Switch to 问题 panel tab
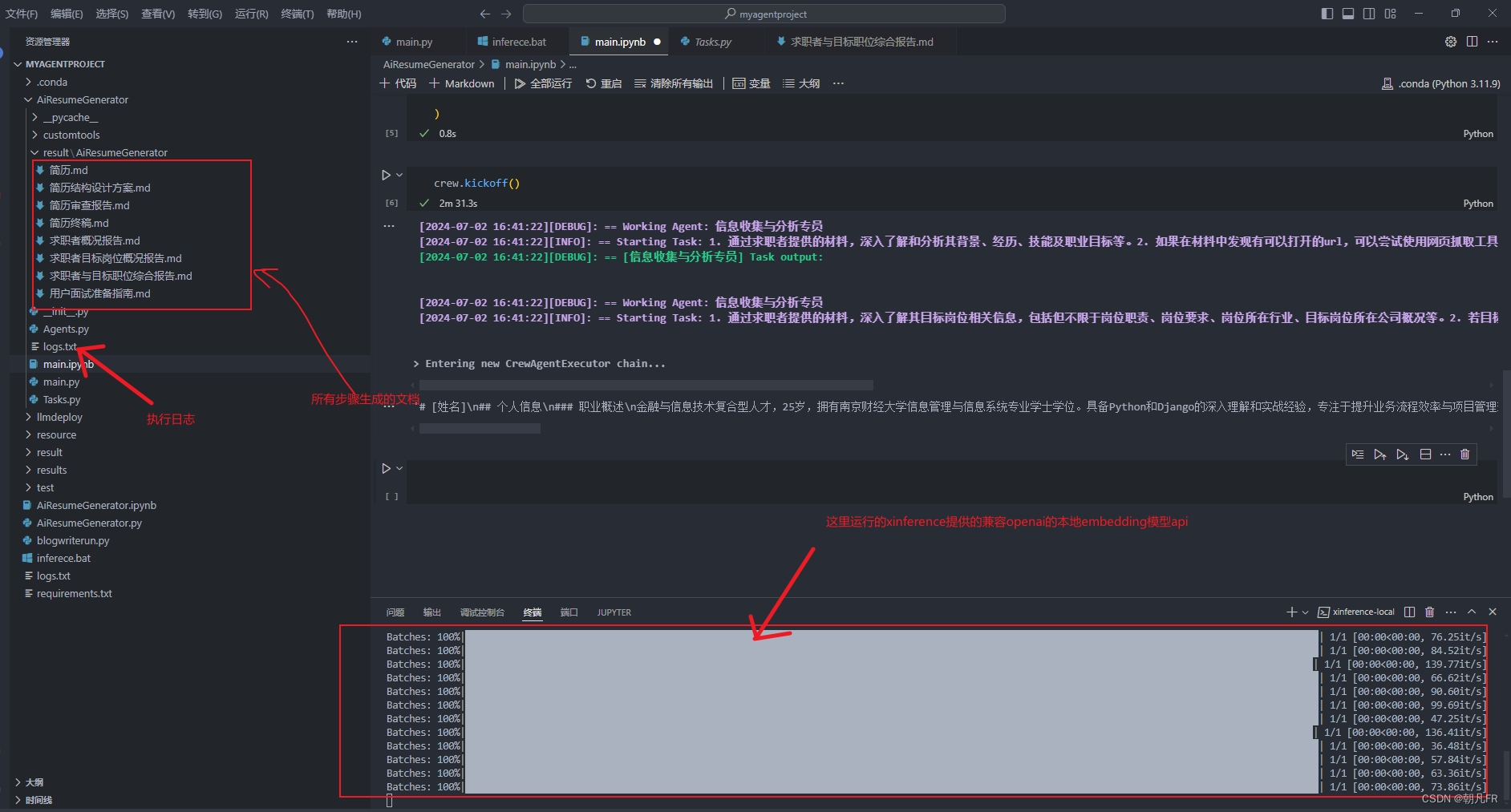Image resolution: width=1511 pixels, height=812 pixels. (395, 612)
